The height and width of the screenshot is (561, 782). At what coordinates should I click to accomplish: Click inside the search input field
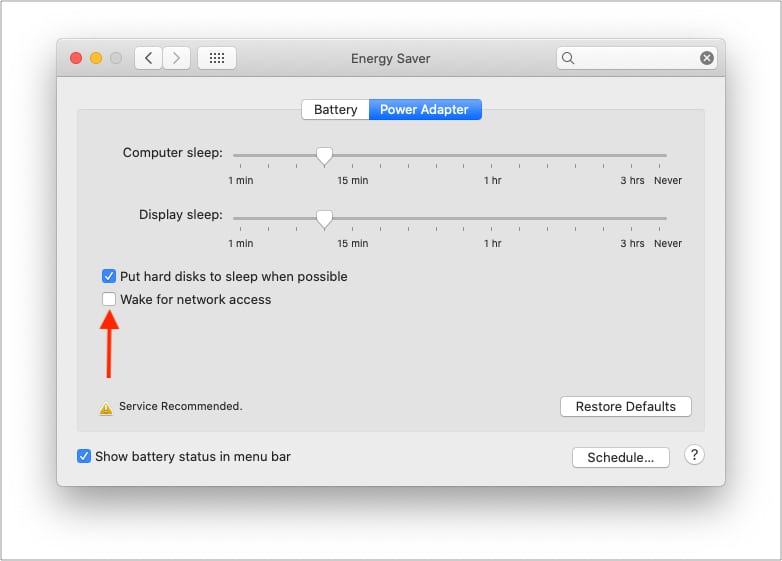point(635,58)
